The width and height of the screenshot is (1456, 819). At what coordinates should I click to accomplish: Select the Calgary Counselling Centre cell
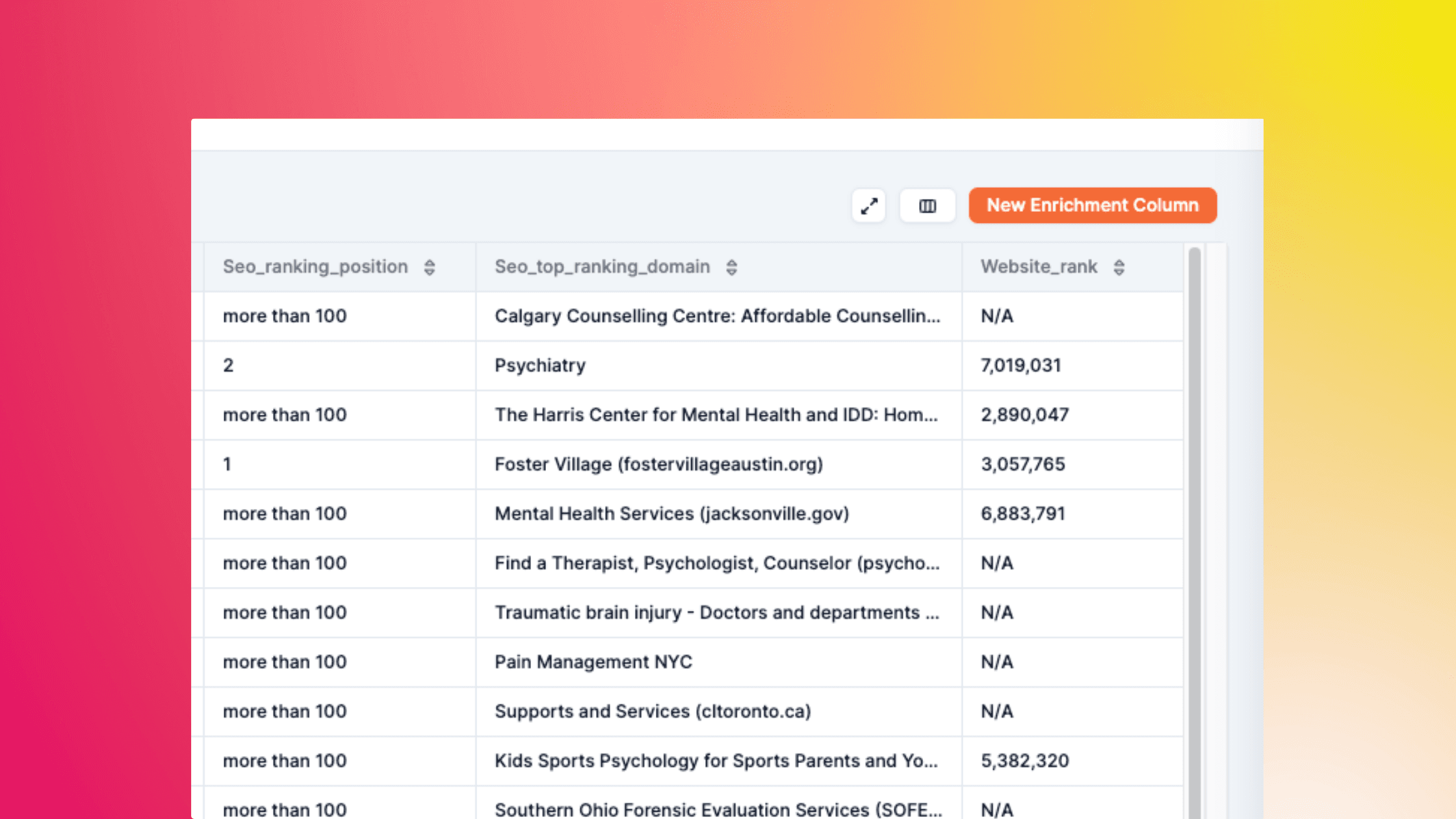pyautogui.click(x=717, y=316)
